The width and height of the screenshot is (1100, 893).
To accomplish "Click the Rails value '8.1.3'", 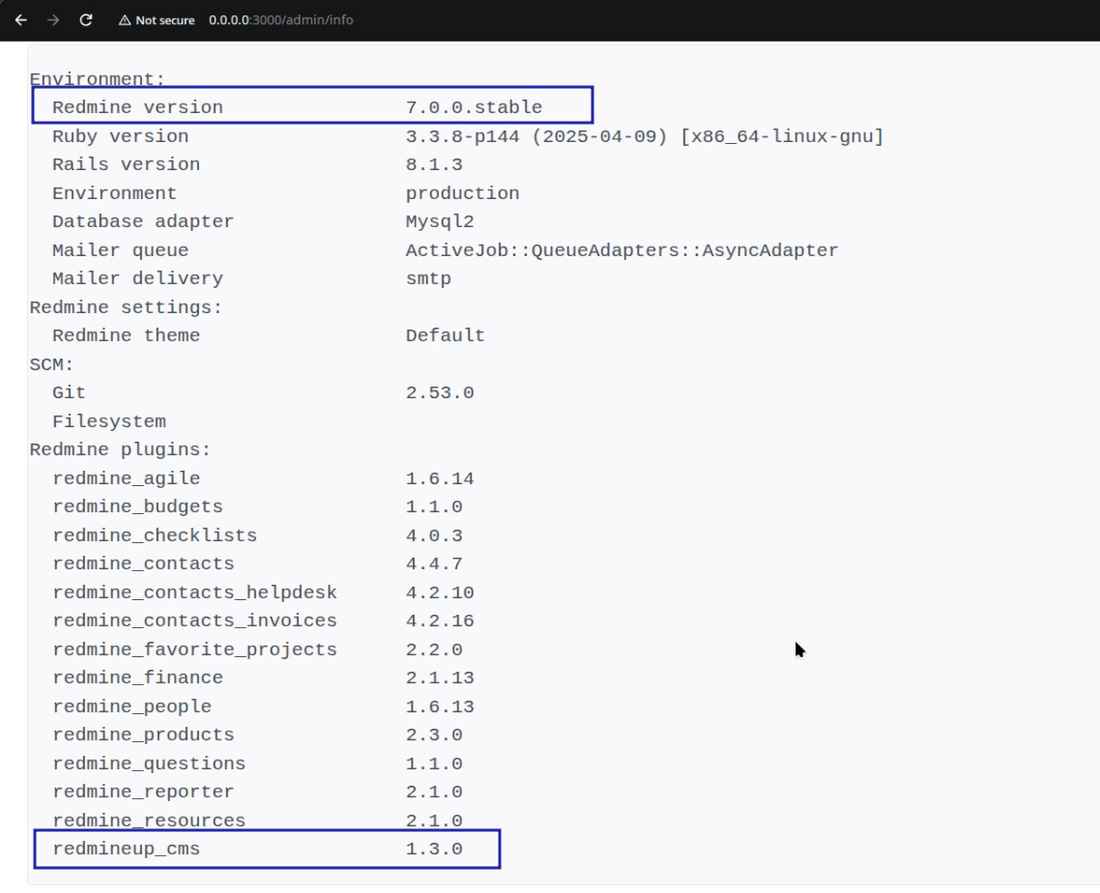I will pos(434,164).
